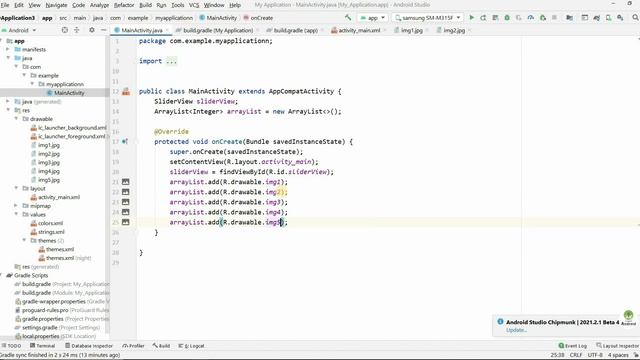The width and height of the screenshot is (640, 360).
Task: Click Sync Project with Gradle Files icon
Action: 596,18
